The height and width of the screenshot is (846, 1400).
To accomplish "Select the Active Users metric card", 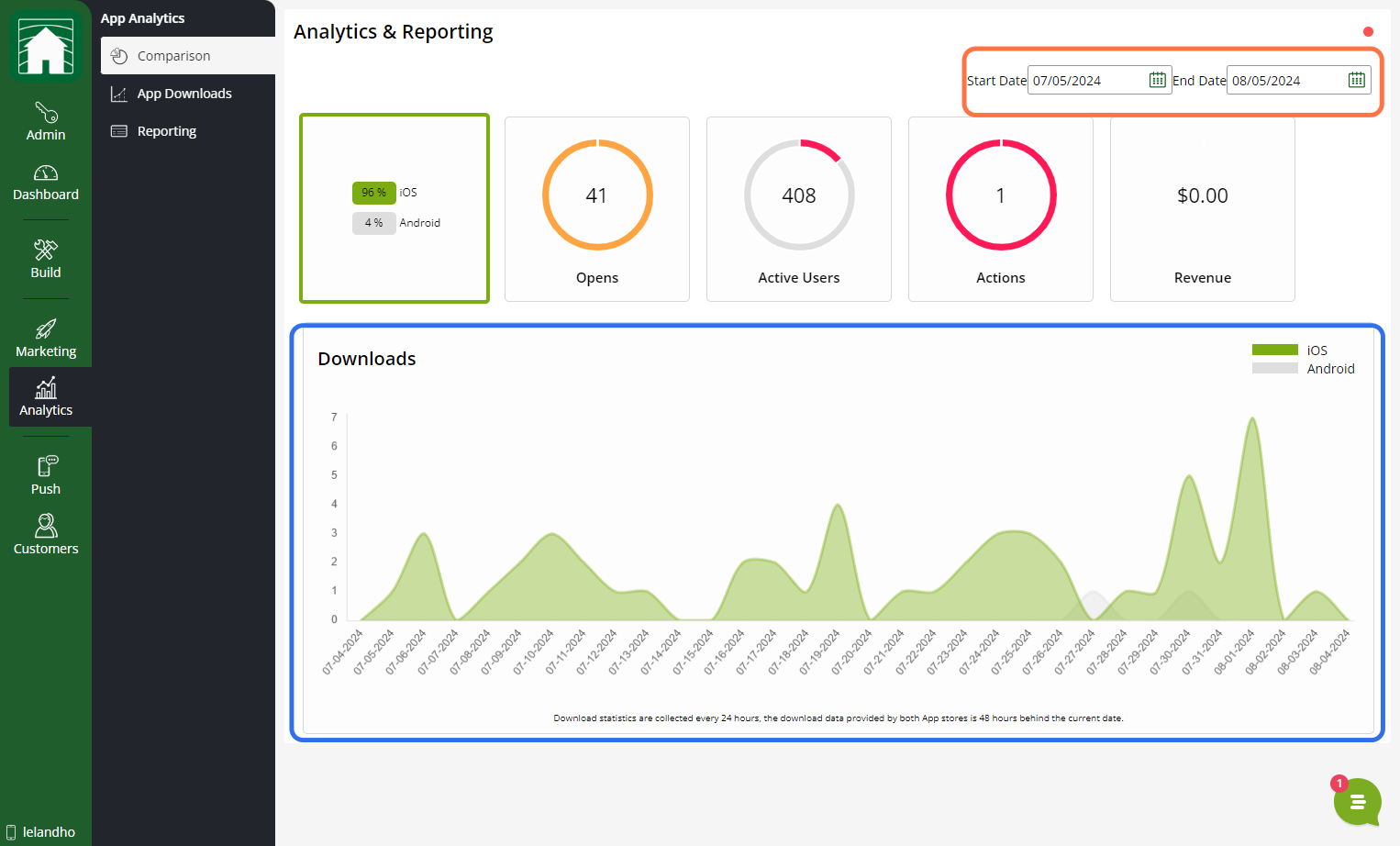I will click(x=799, y=209).
